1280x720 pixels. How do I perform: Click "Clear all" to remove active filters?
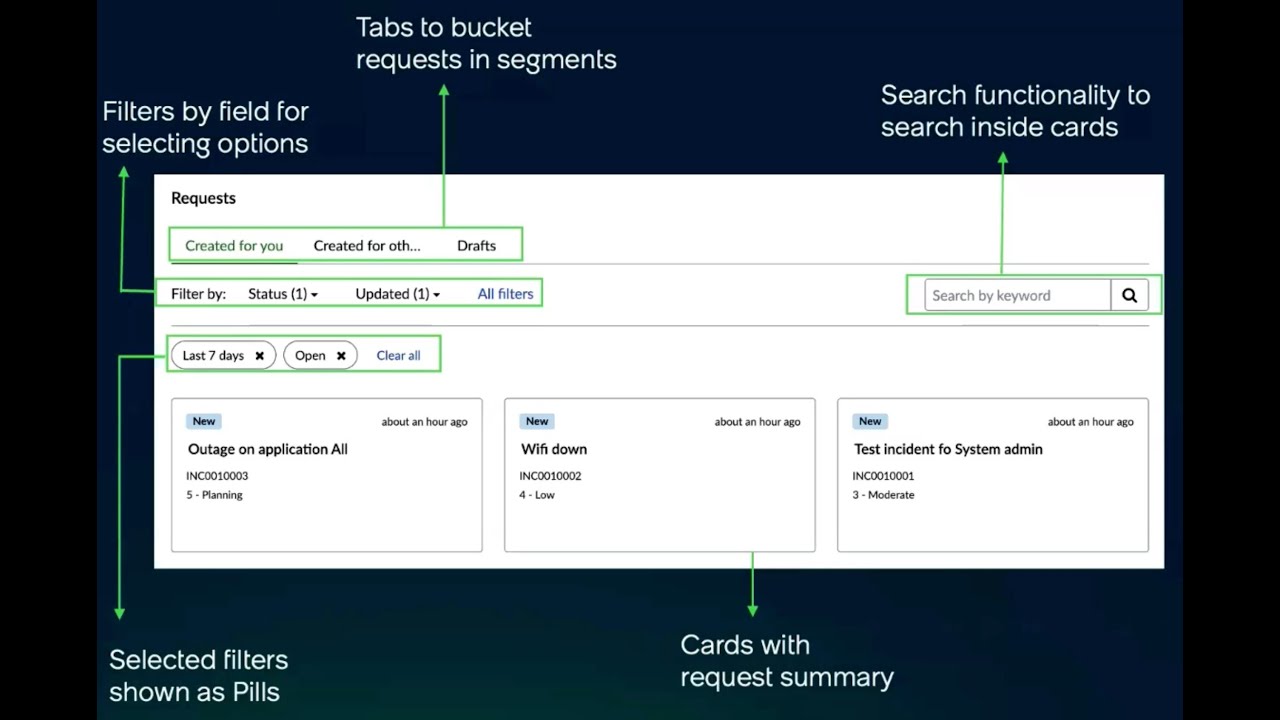pos(398,355)
